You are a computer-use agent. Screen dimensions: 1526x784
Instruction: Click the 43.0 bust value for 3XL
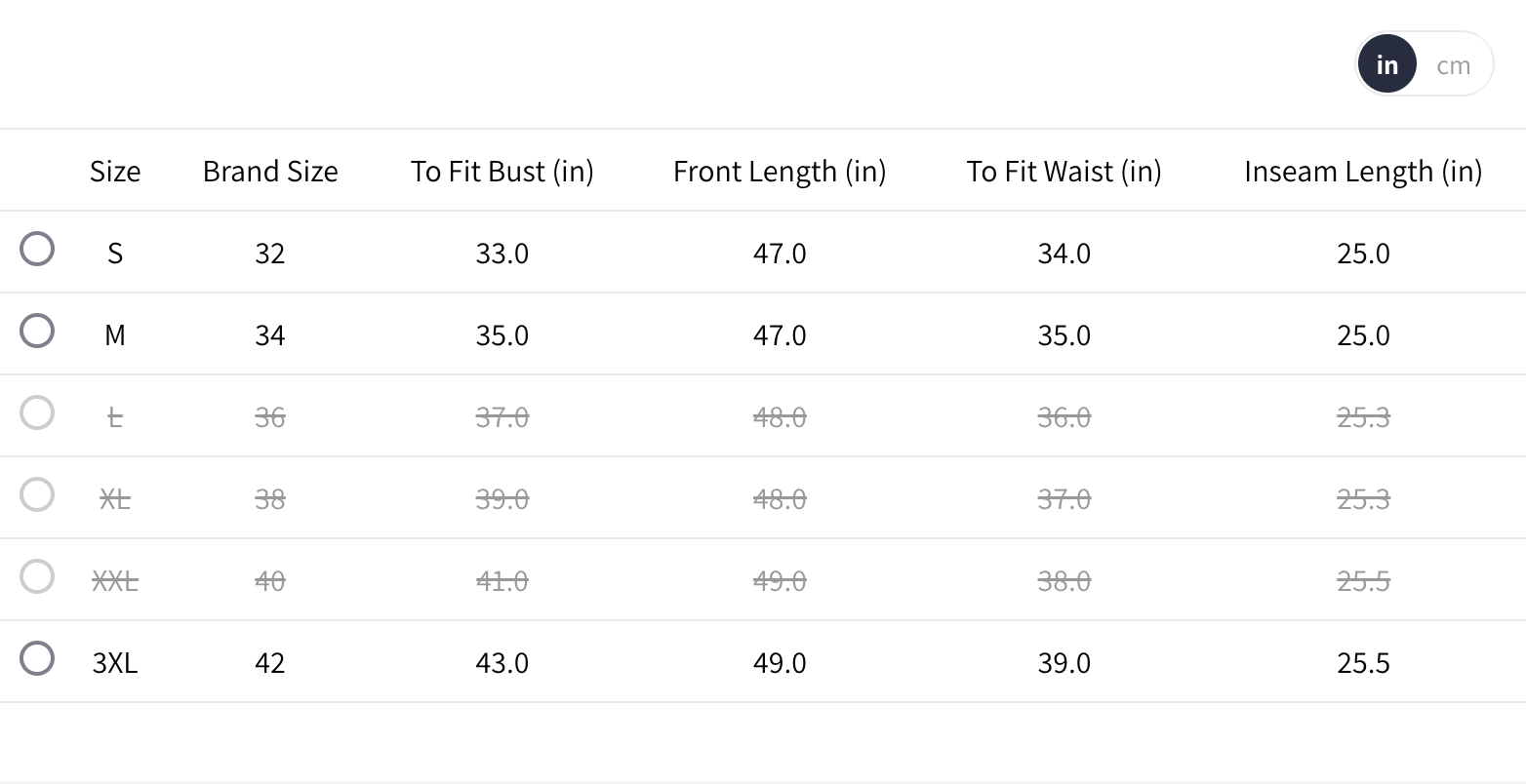[x=502, y=663]
